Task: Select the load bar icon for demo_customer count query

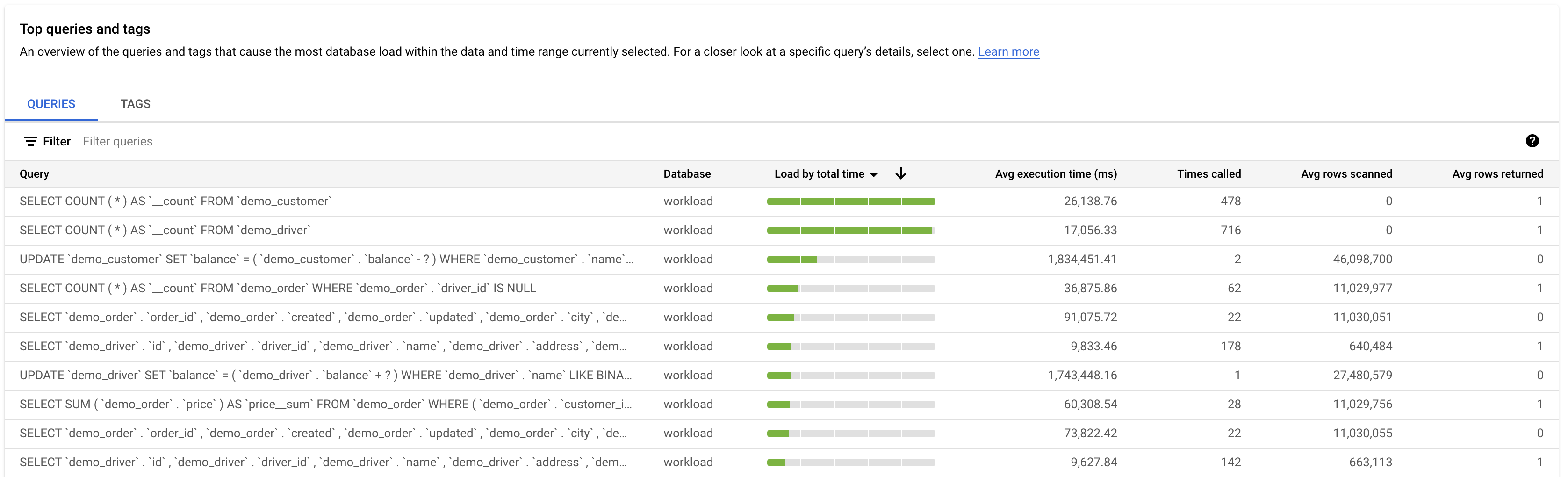Action: pyautogui.click(x=851, y=201)
